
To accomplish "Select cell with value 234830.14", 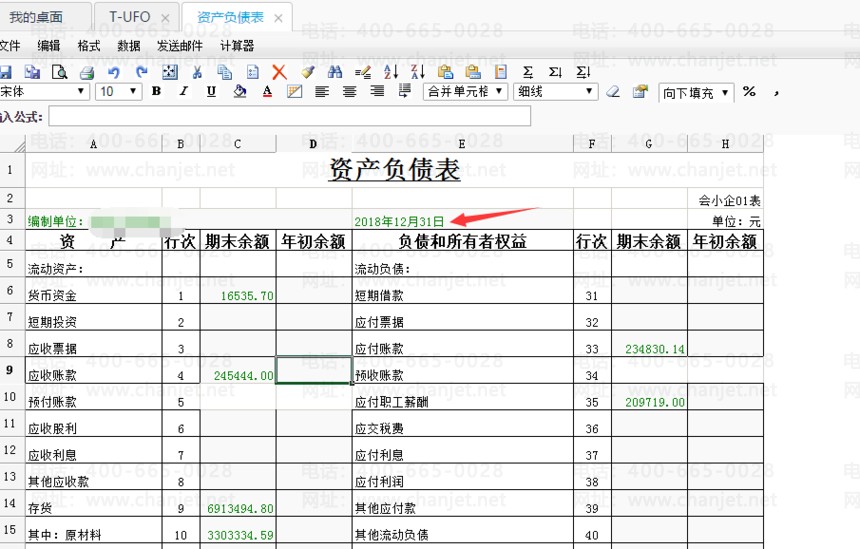I will pyautogui.click(x=649, y=344).
